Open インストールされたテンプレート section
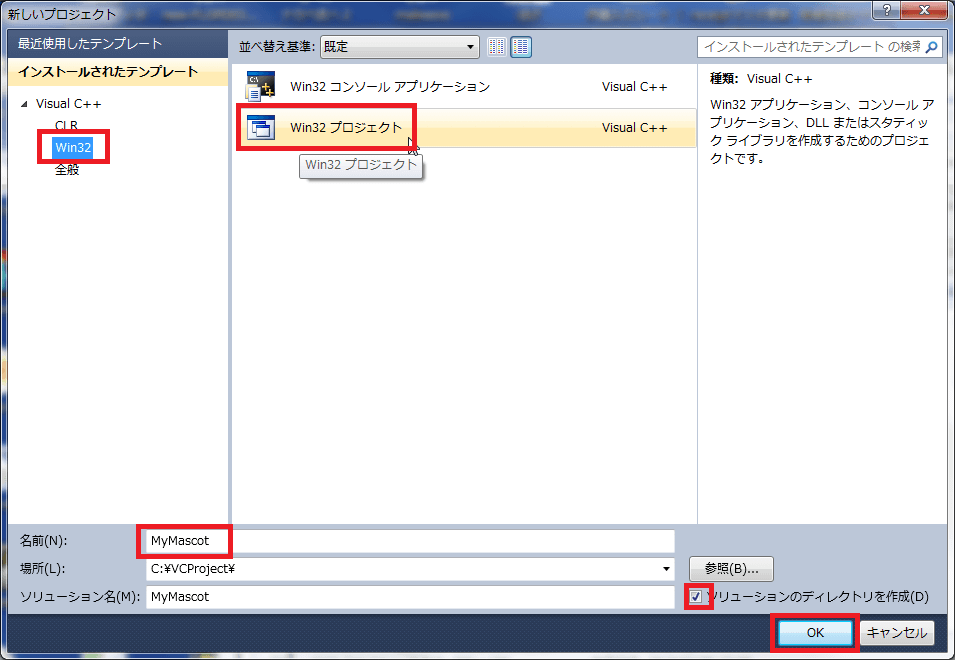Viewport: 955px width, 660px height. (x=118, y=72)
